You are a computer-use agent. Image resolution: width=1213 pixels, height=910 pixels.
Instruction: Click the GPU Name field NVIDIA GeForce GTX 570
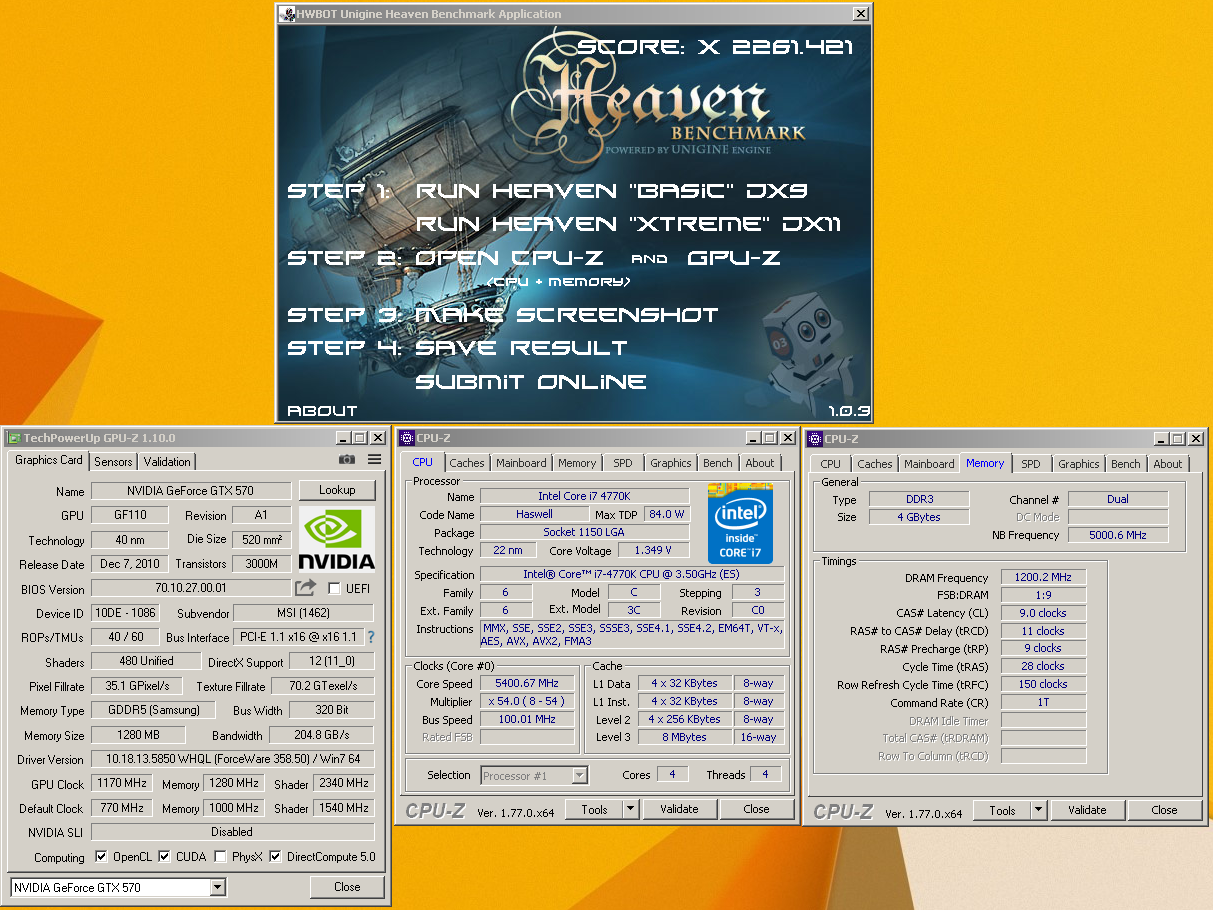(x=191, y=491)
